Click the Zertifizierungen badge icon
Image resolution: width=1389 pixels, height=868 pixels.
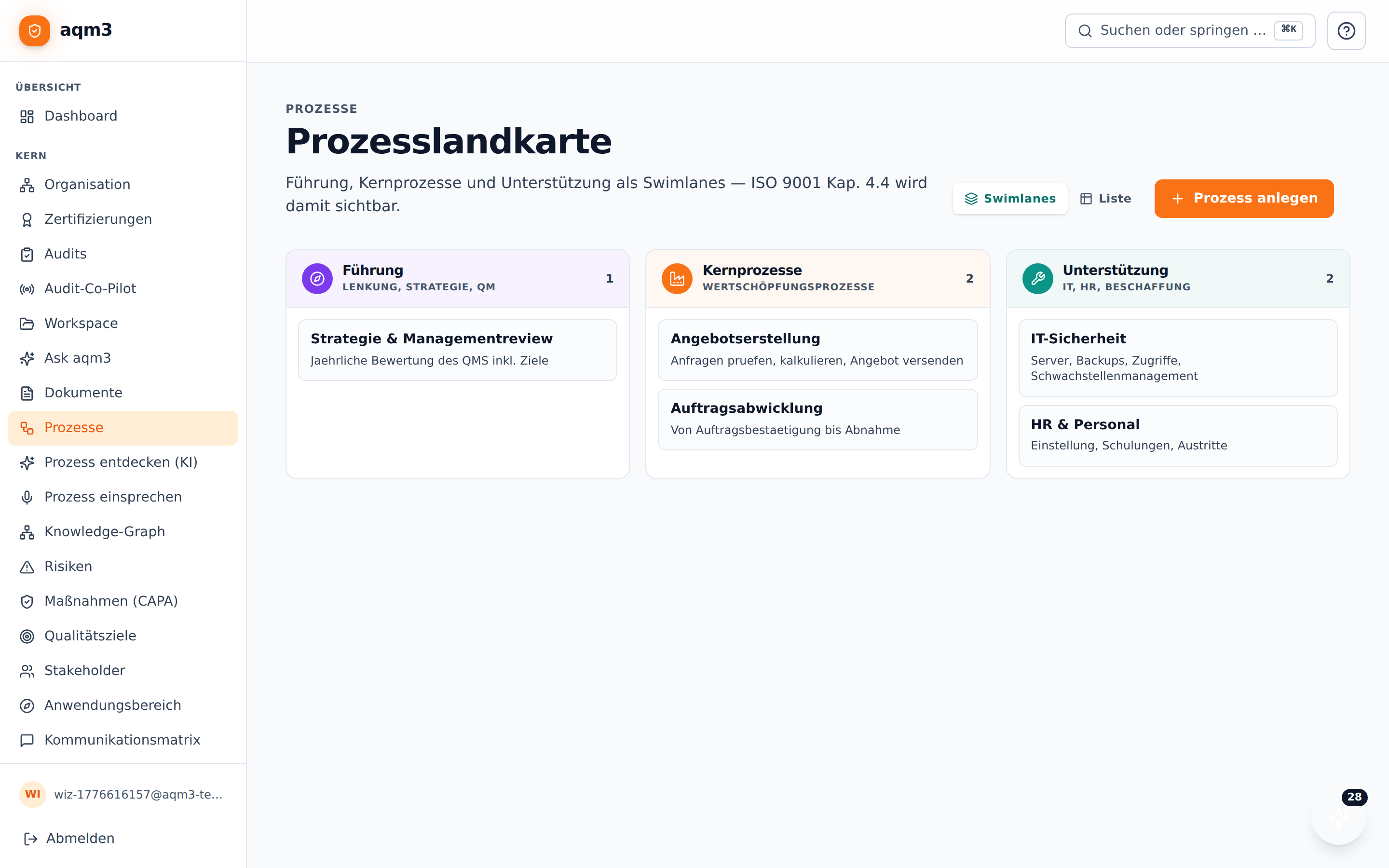(x=27, y=220)
